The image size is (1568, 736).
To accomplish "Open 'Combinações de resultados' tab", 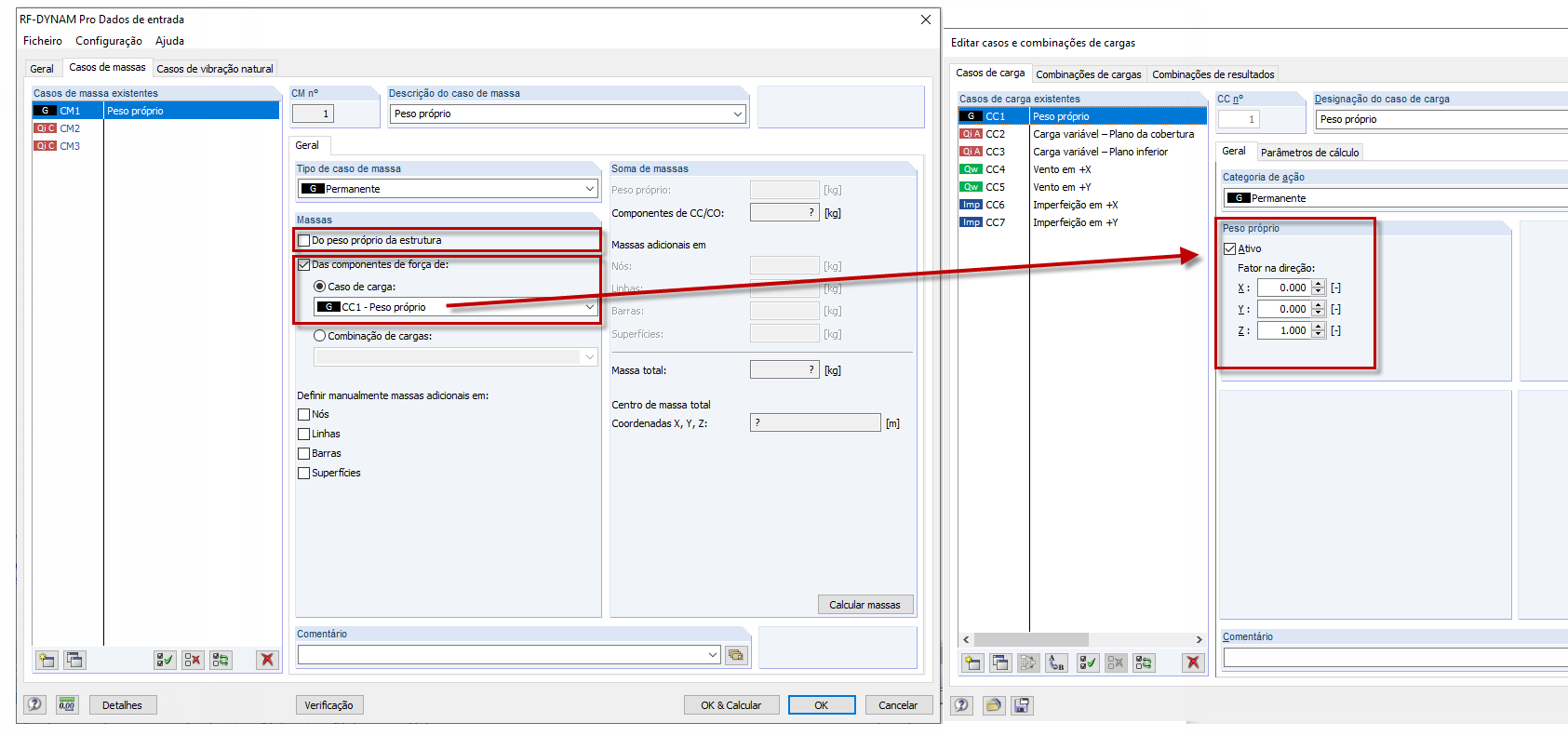I will click(x=1213, y=74).
